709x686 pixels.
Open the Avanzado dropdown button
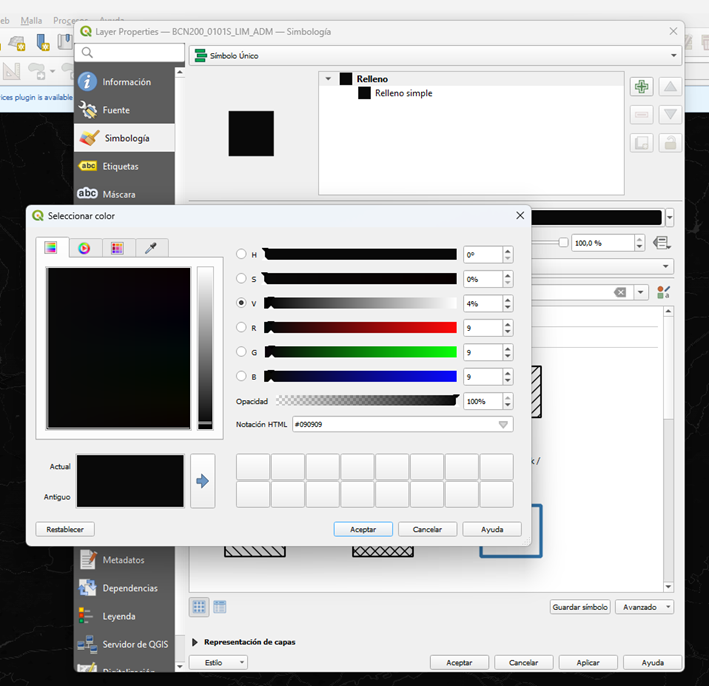(644, 607)
